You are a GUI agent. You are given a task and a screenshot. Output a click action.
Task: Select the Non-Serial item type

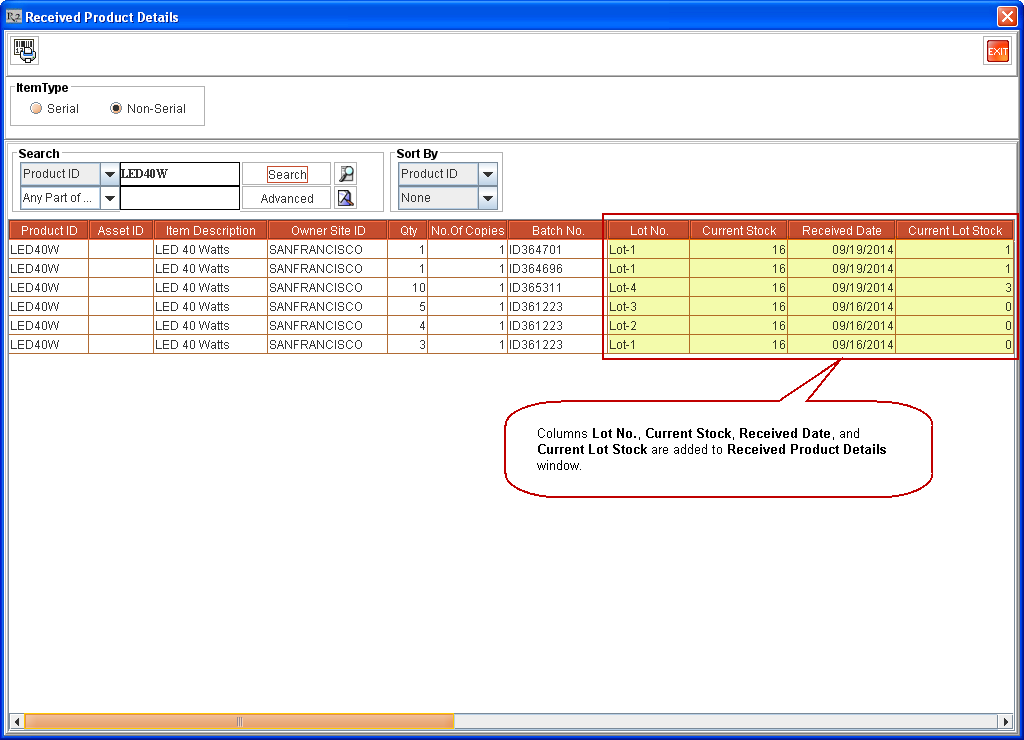pos(116,109)
